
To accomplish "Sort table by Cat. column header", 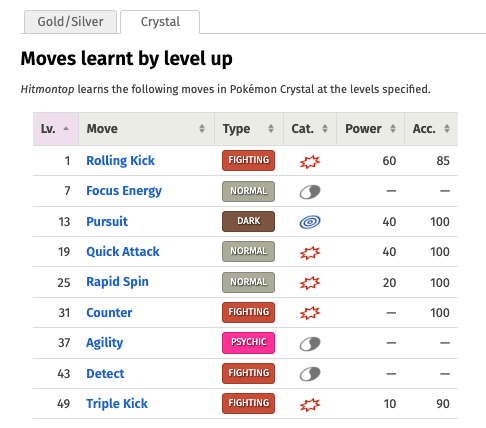I will click(x=310, y=129).
